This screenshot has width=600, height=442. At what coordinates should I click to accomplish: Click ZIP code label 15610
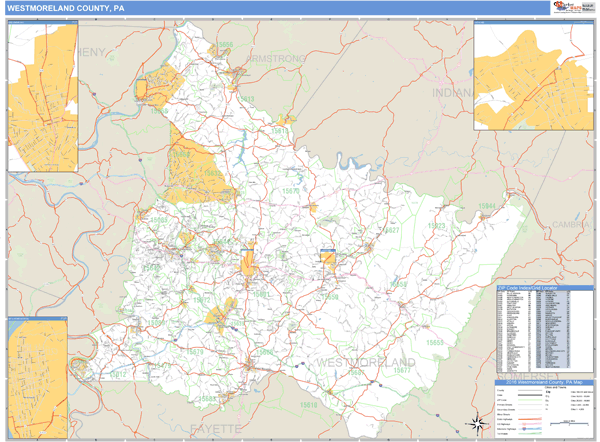(x=308, y=405)
